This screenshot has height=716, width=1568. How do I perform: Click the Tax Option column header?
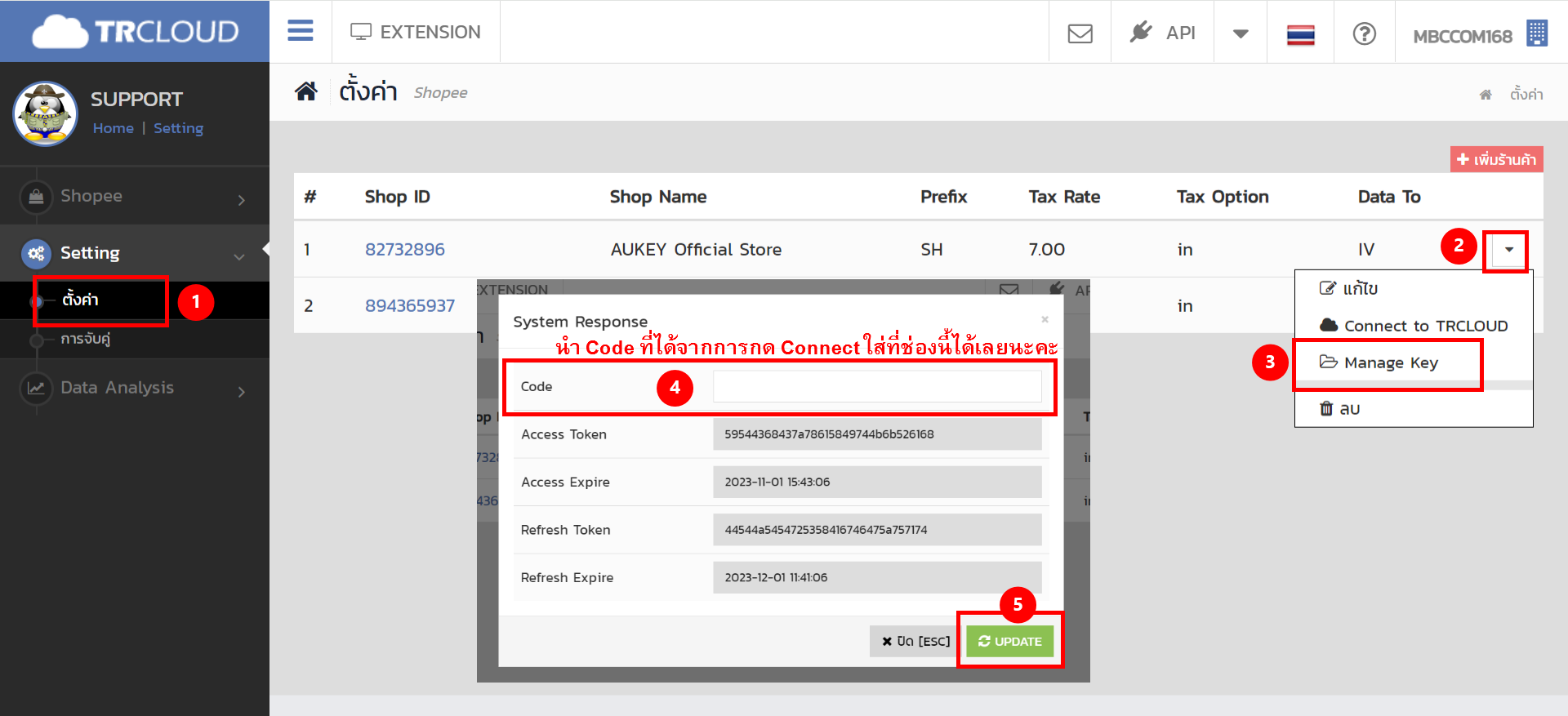pyautogui.click(x=1223, y=197)
